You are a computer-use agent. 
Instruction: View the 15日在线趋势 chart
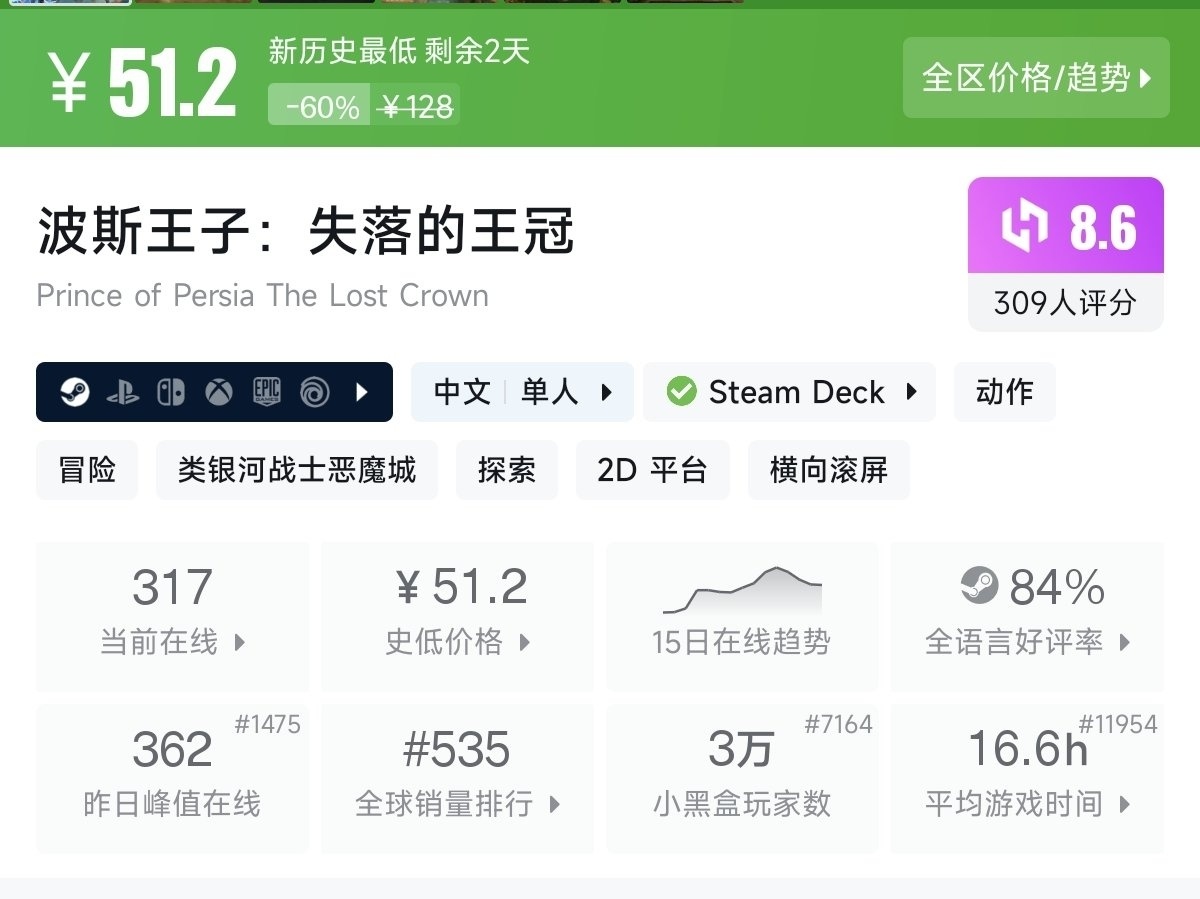click(742, 616)
